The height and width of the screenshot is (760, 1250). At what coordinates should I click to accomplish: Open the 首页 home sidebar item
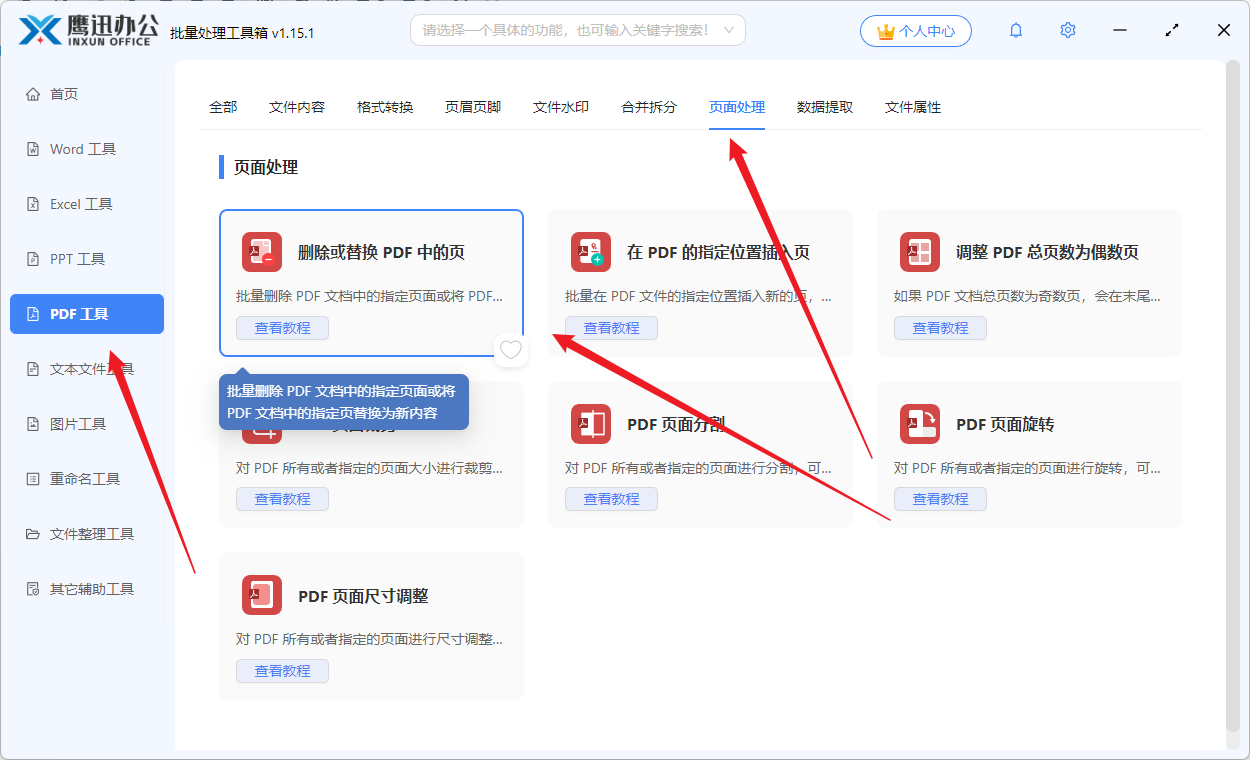(x=87, y=94)
